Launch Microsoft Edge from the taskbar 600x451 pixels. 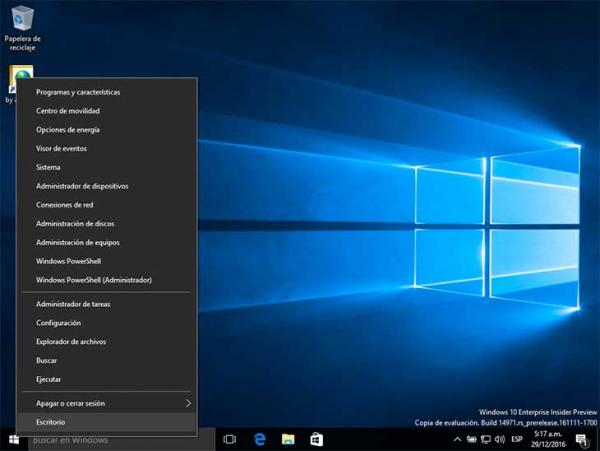point(259,440)
